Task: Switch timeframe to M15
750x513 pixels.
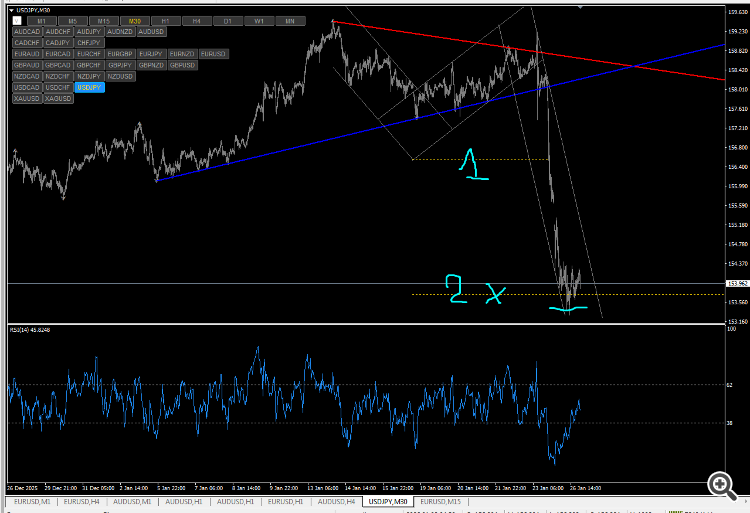Action: click(x=103, y=21)
